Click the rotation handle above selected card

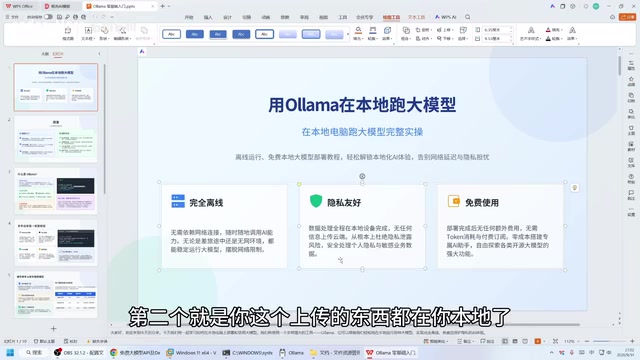362,176
